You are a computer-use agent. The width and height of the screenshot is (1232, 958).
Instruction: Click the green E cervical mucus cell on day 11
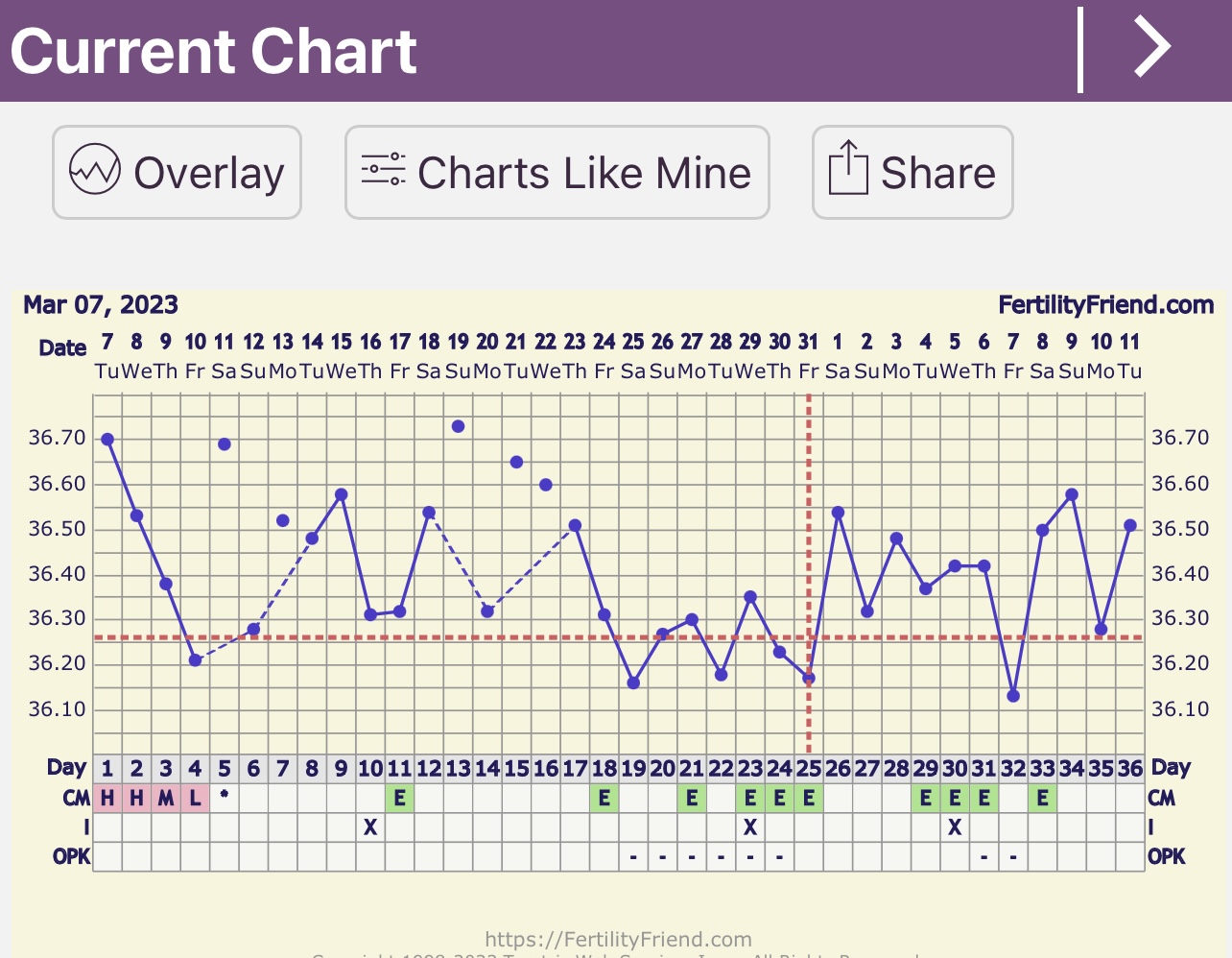point(399,798)
